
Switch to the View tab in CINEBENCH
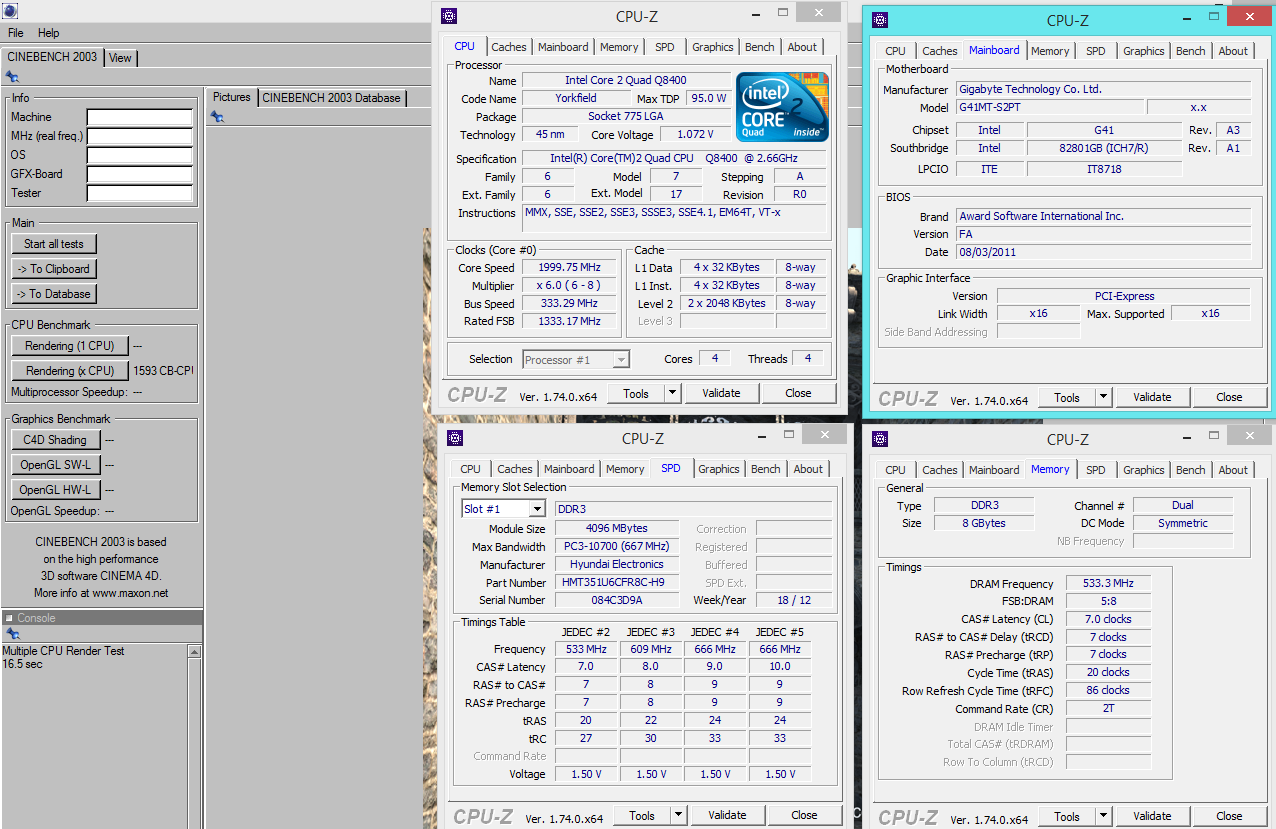[x=120, y=58]
